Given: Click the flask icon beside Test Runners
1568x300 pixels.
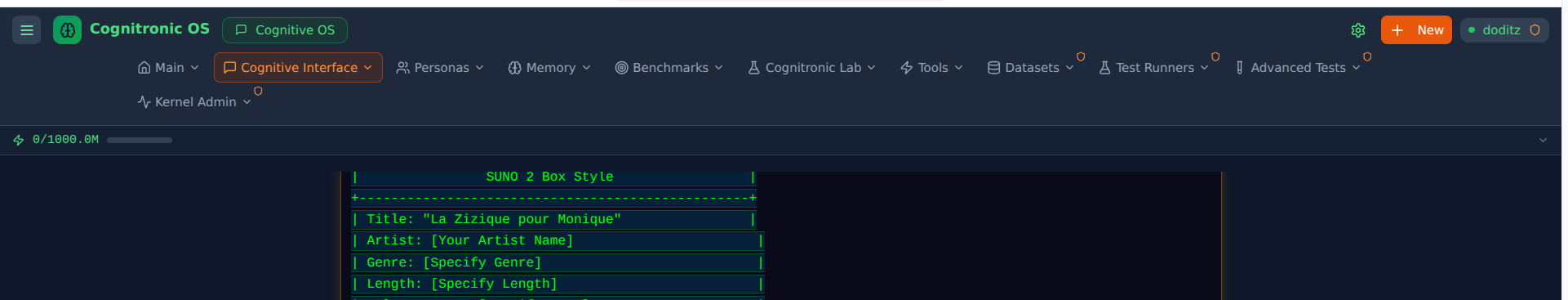Looking at the screenshot, I should tap(1104, 68).
